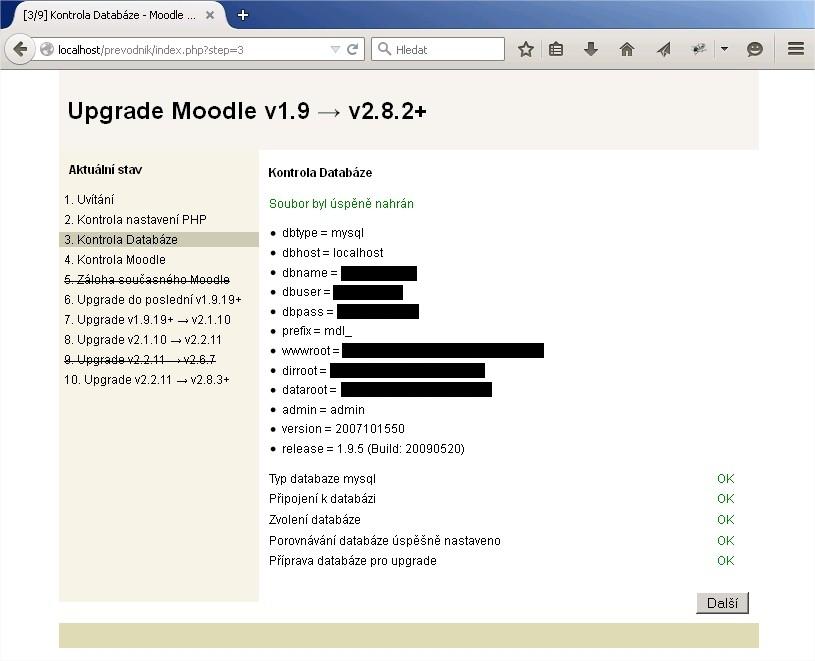This screenshot has height=661, width=815.
Task: Click the 'Soubor byl úspěně nahrán' message
Action: (341, 204)
